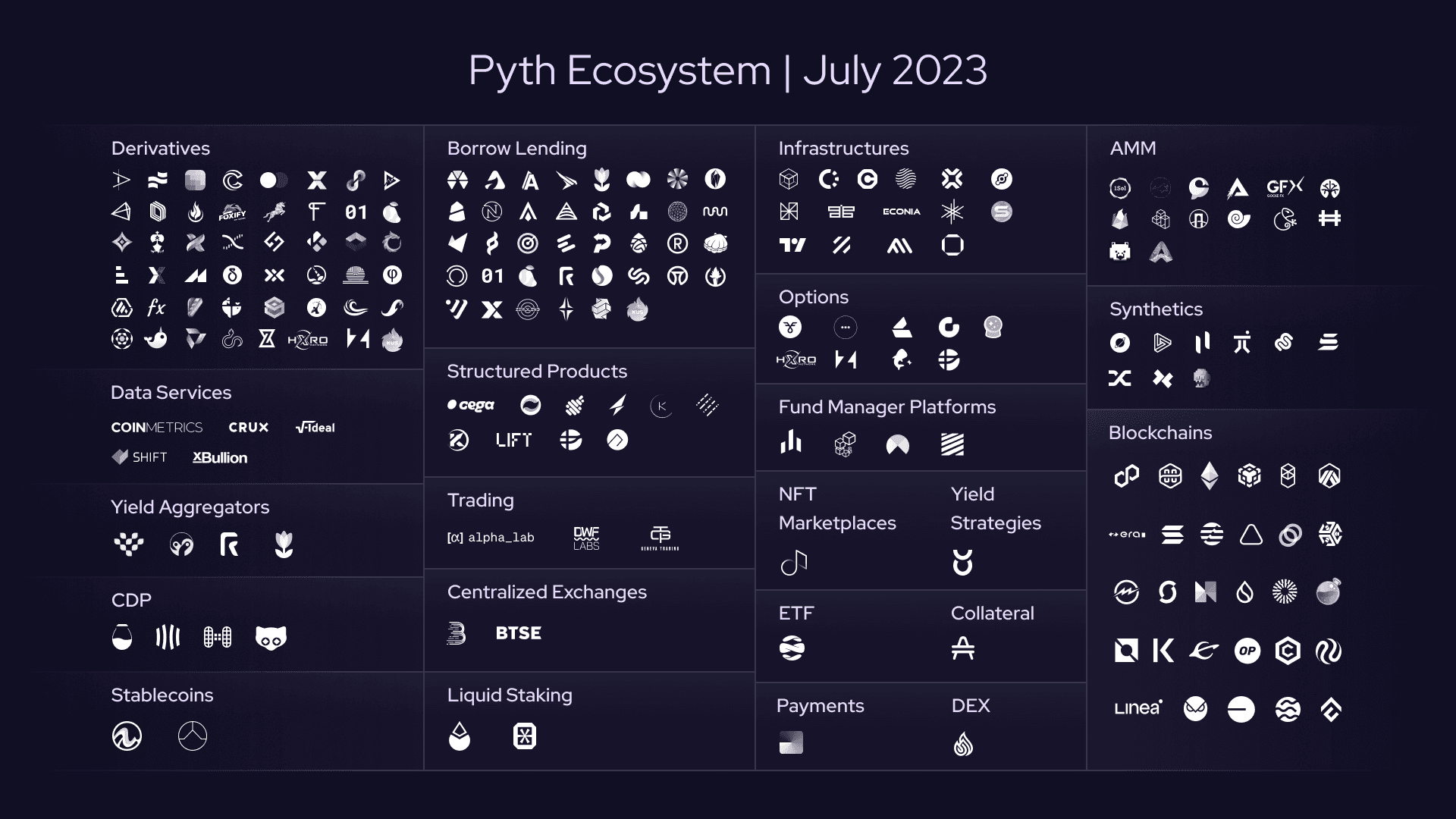Image resolution: width=1456 pixels, height=819 pixels.
Task: Select the GFX logo in AMM
Action: point(1285,187)
